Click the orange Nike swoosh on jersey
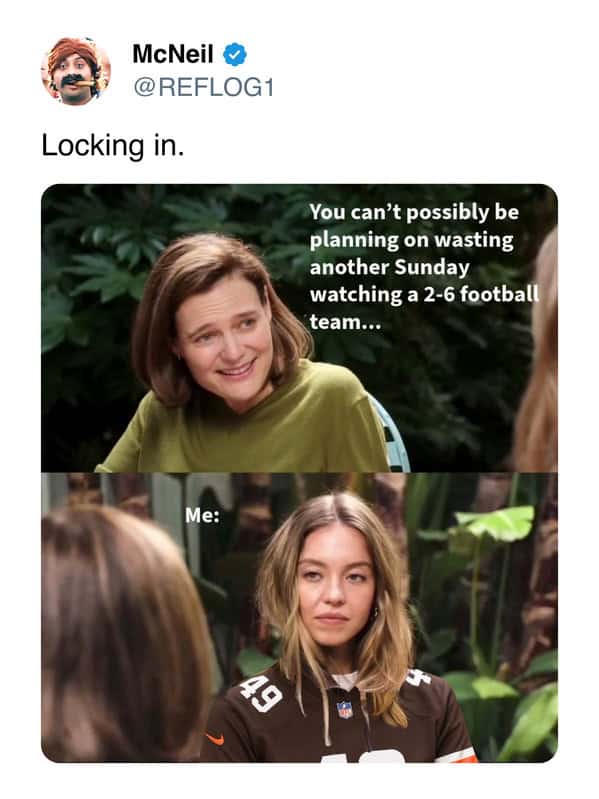The image size is (599, 799). pos(215,738)
